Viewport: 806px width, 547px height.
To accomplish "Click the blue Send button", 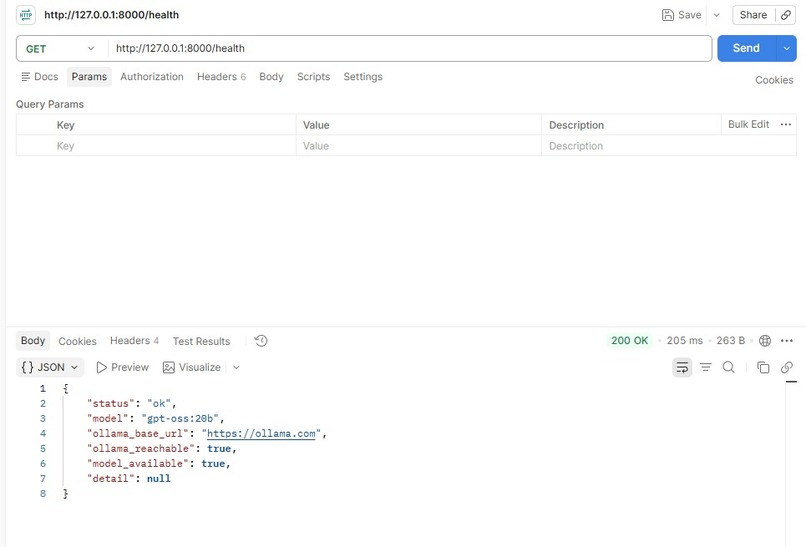I will (746, 48).
